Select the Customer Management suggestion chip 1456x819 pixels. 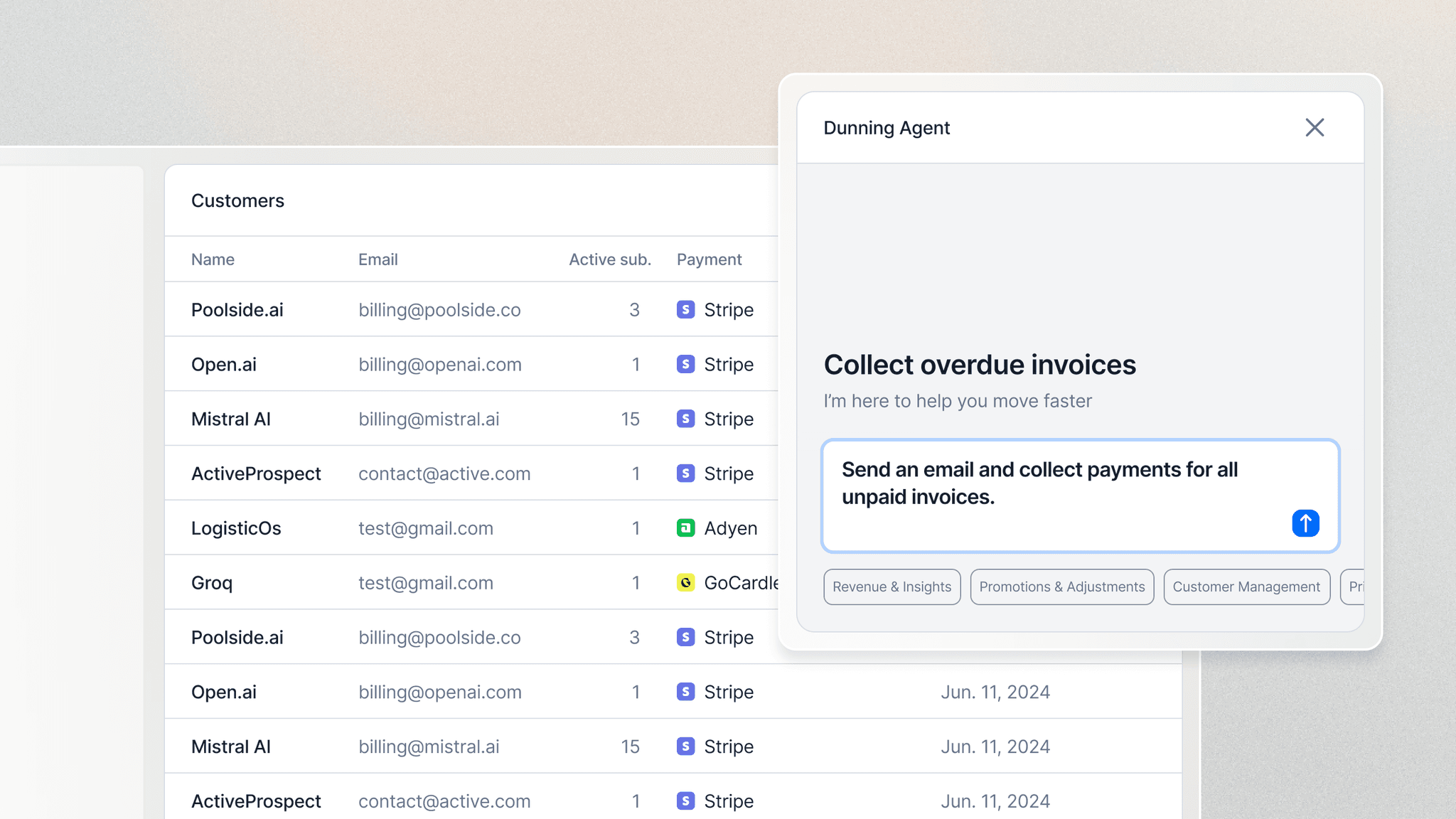[x=1246, y=587]
